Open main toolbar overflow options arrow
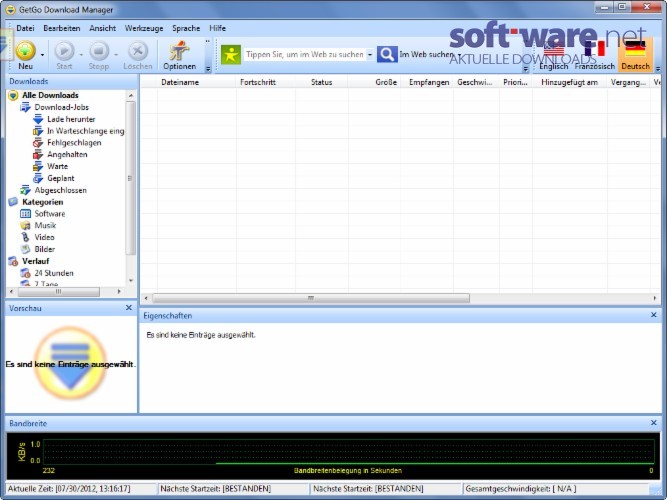The image size is (667, 500). [x=208, y=69]
